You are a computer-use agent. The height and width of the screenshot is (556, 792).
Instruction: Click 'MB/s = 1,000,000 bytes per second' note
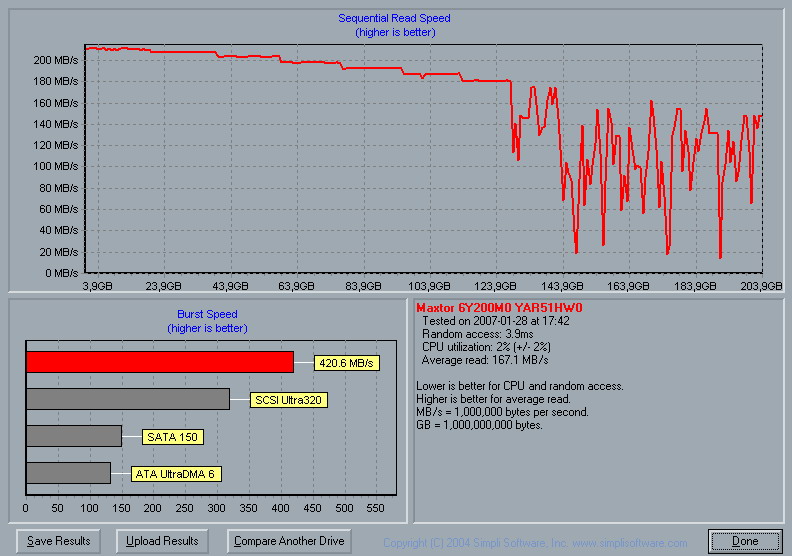coord(503,412)
